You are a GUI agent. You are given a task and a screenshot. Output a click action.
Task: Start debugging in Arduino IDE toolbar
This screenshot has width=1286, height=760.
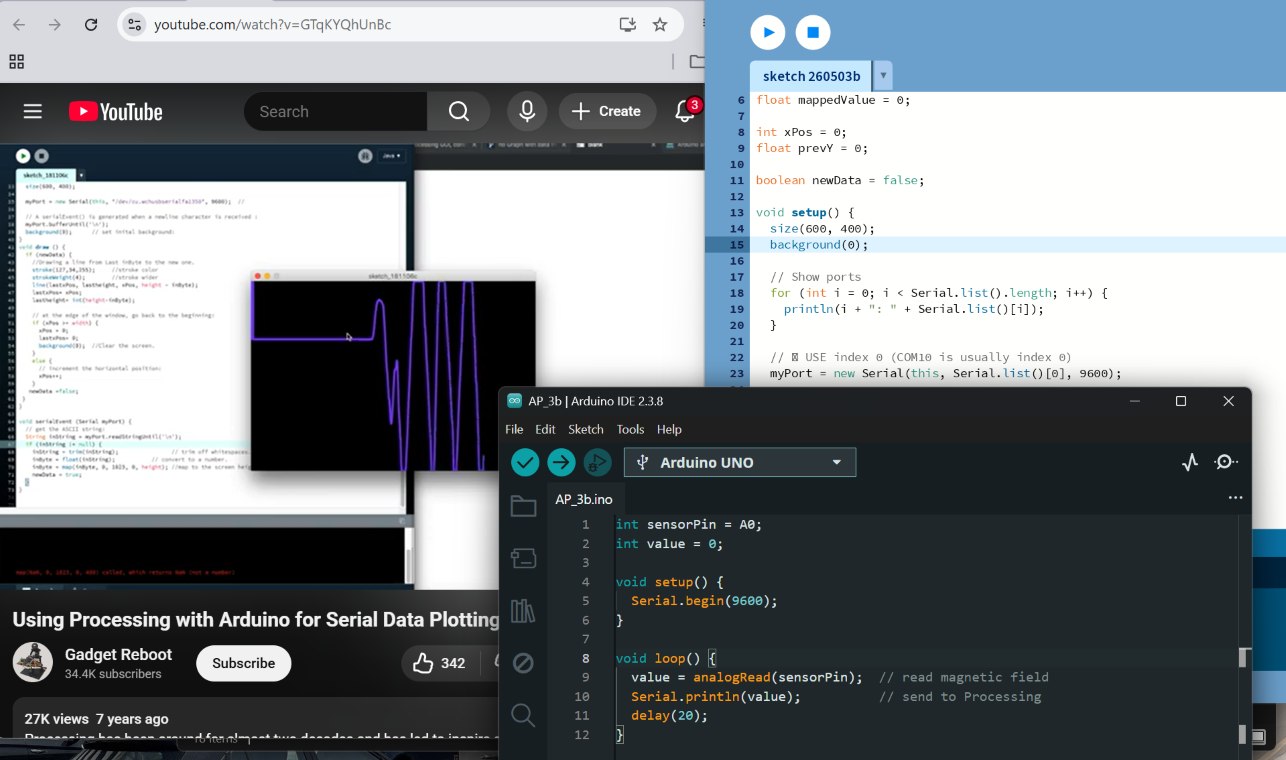(598, 462)
